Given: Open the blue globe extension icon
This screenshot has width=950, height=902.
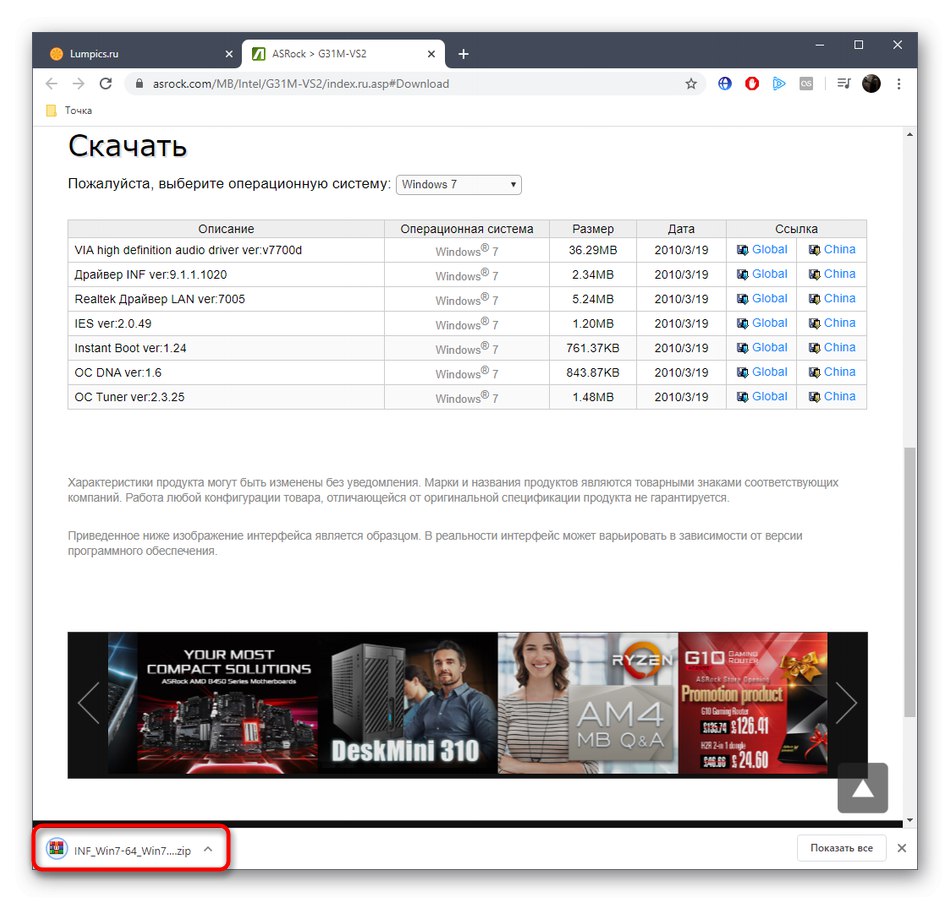Looking at the screenshot, I should [725, 84].
